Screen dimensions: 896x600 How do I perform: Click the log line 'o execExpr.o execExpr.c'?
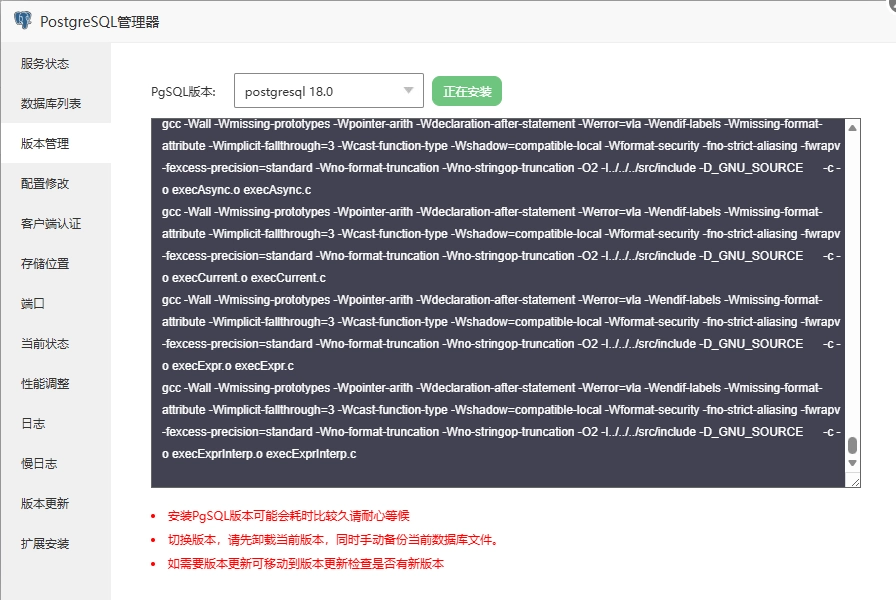(x=227, y=366)
